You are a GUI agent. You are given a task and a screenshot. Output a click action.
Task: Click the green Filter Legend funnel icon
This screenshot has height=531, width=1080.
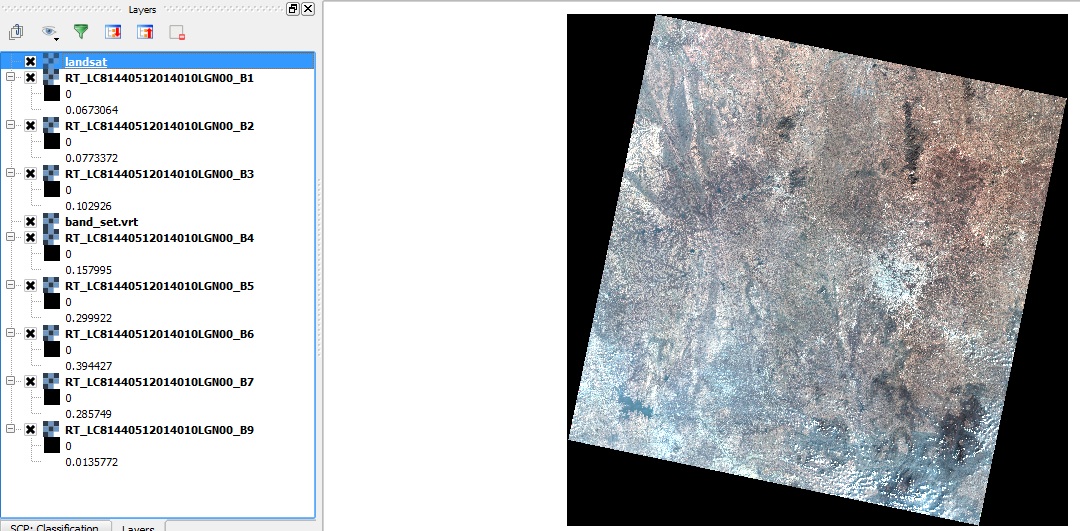tap(81, 32)
